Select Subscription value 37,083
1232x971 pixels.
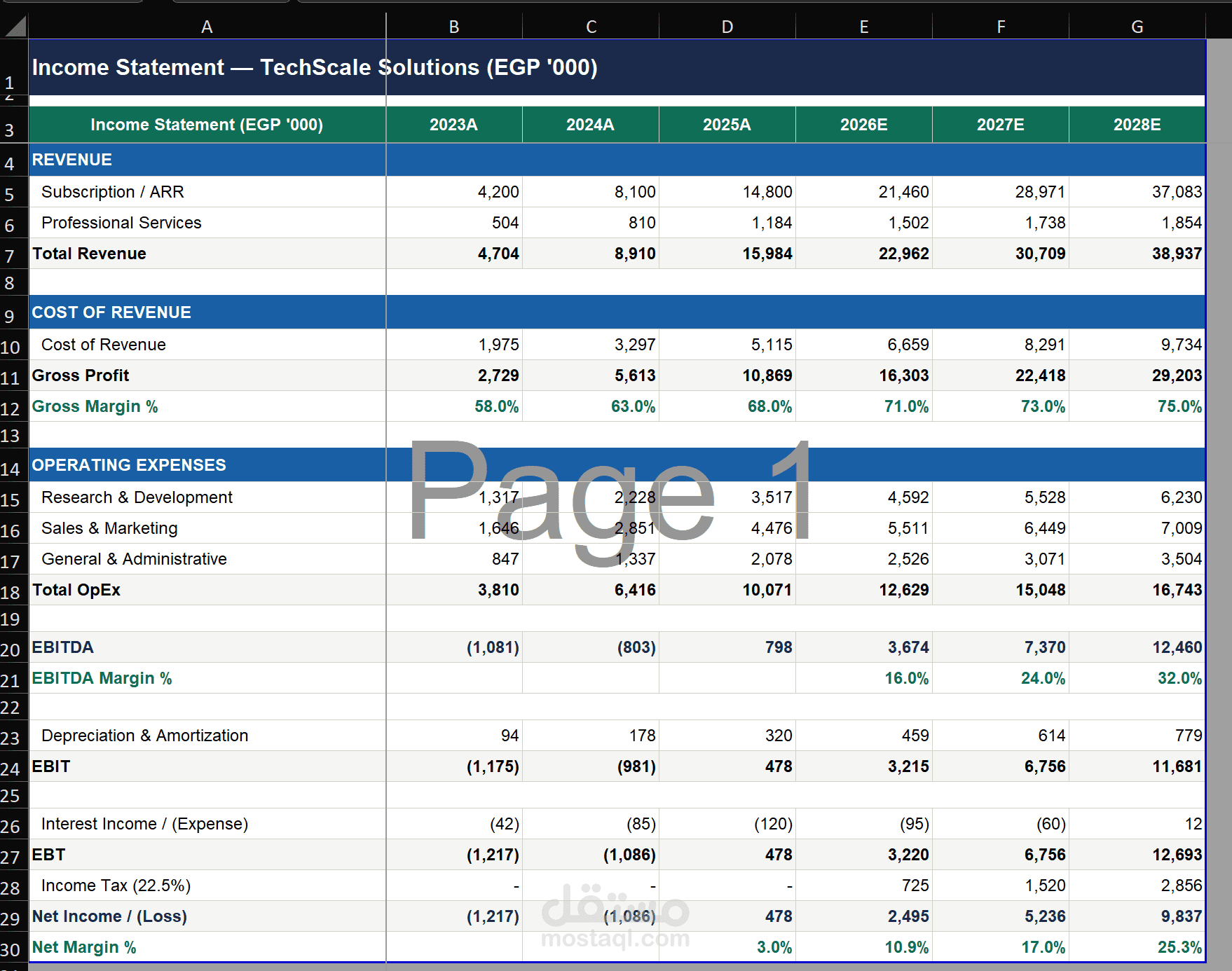pyautogui.click(x=1137, y=192)
